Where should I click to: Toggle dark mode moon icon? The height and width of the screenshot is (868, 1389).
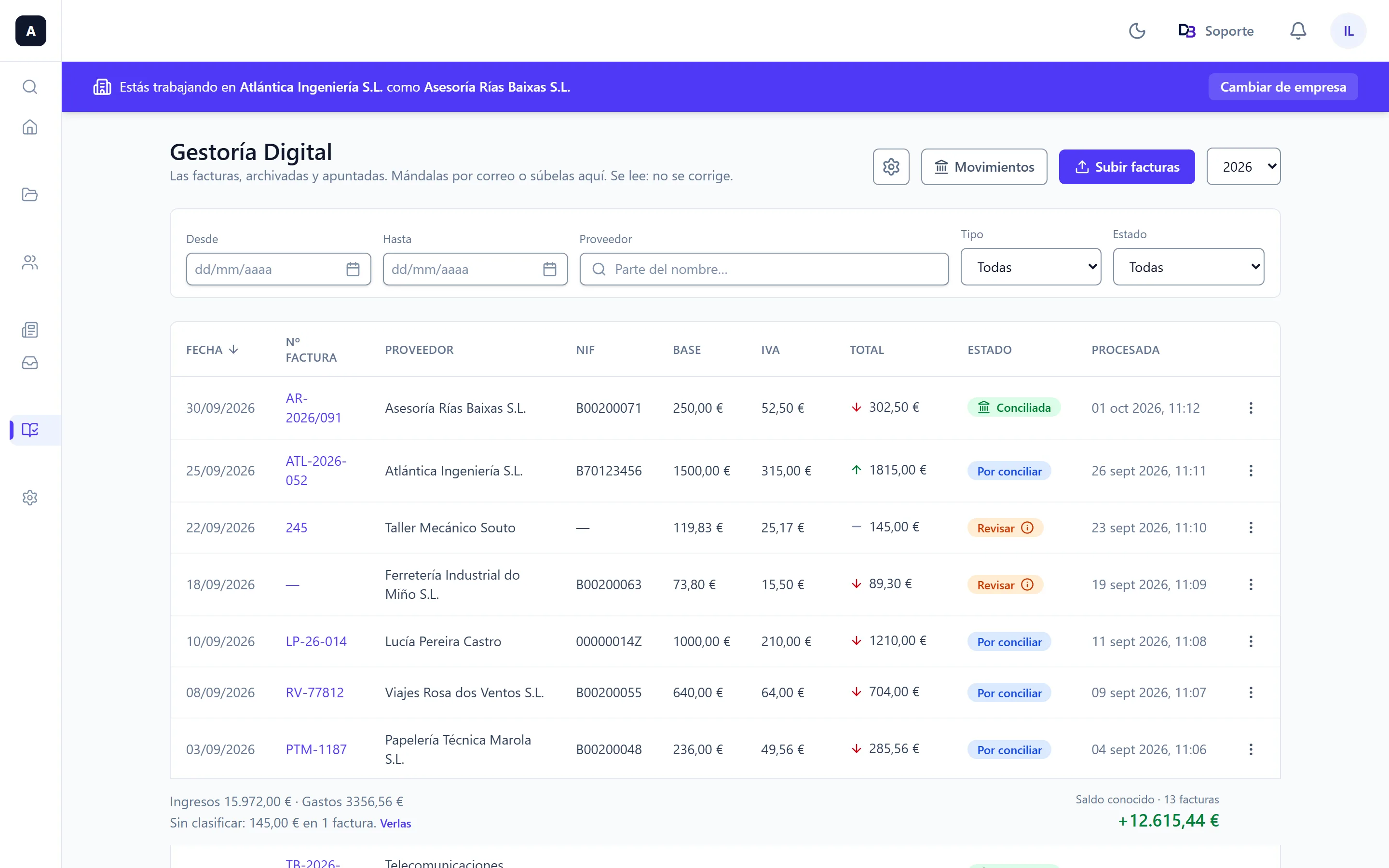[1136, 31]
